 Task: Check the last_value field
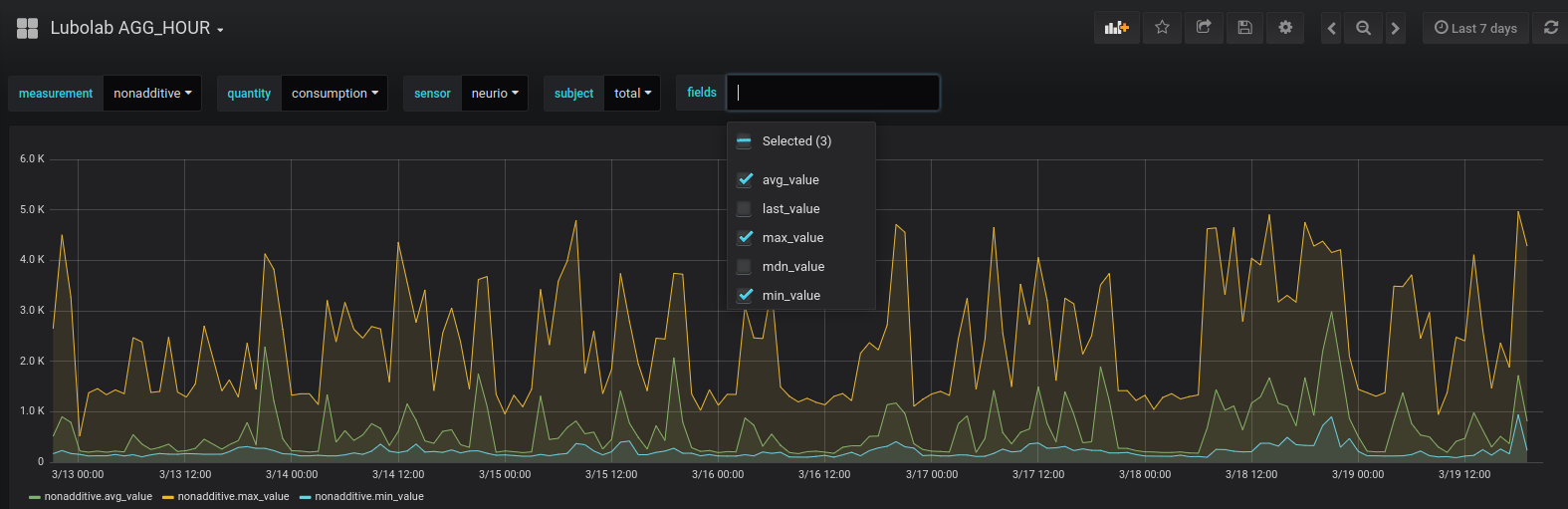pos(744,208)
